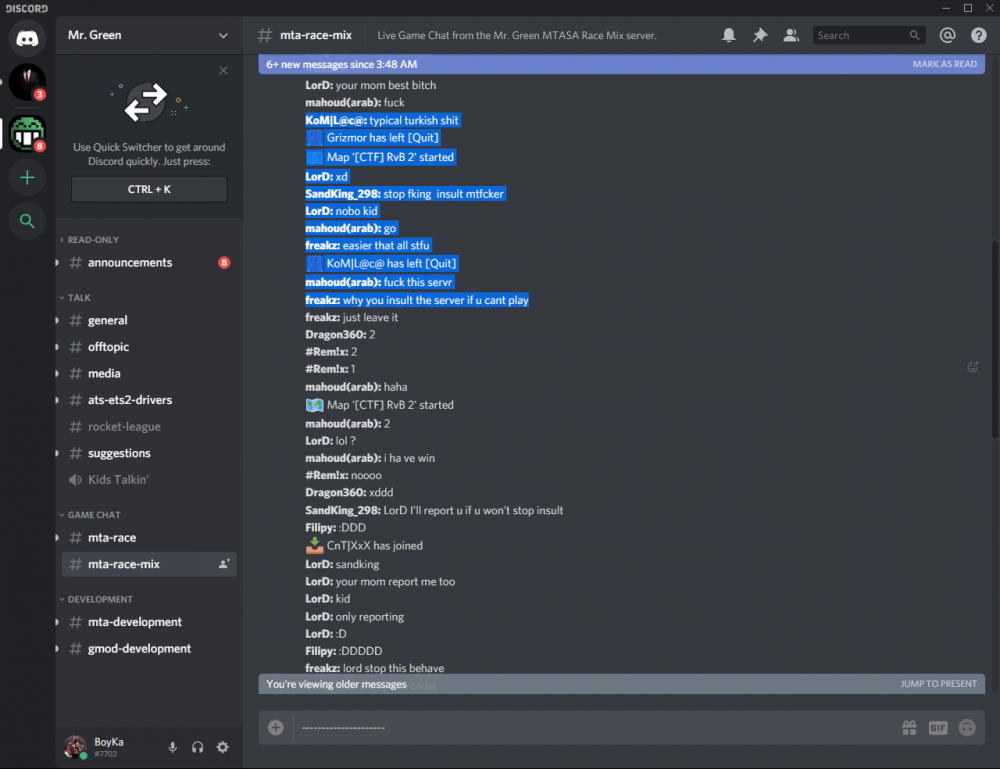Collapse the TALK channel category

click(79, 298)
